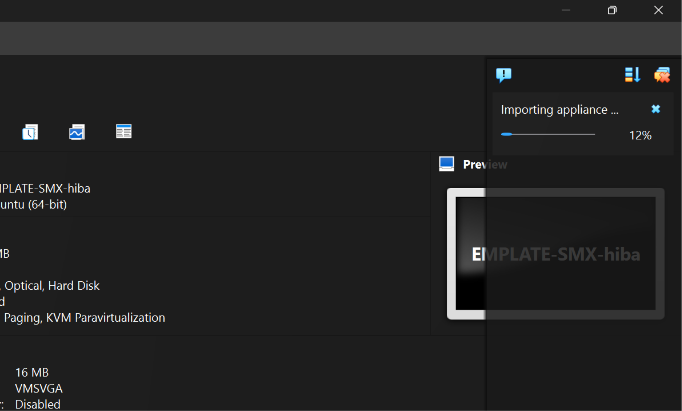This screenshot has width=682, height=411.
Task: Restore down the VirtualBox window
Action: pos(612,10)
